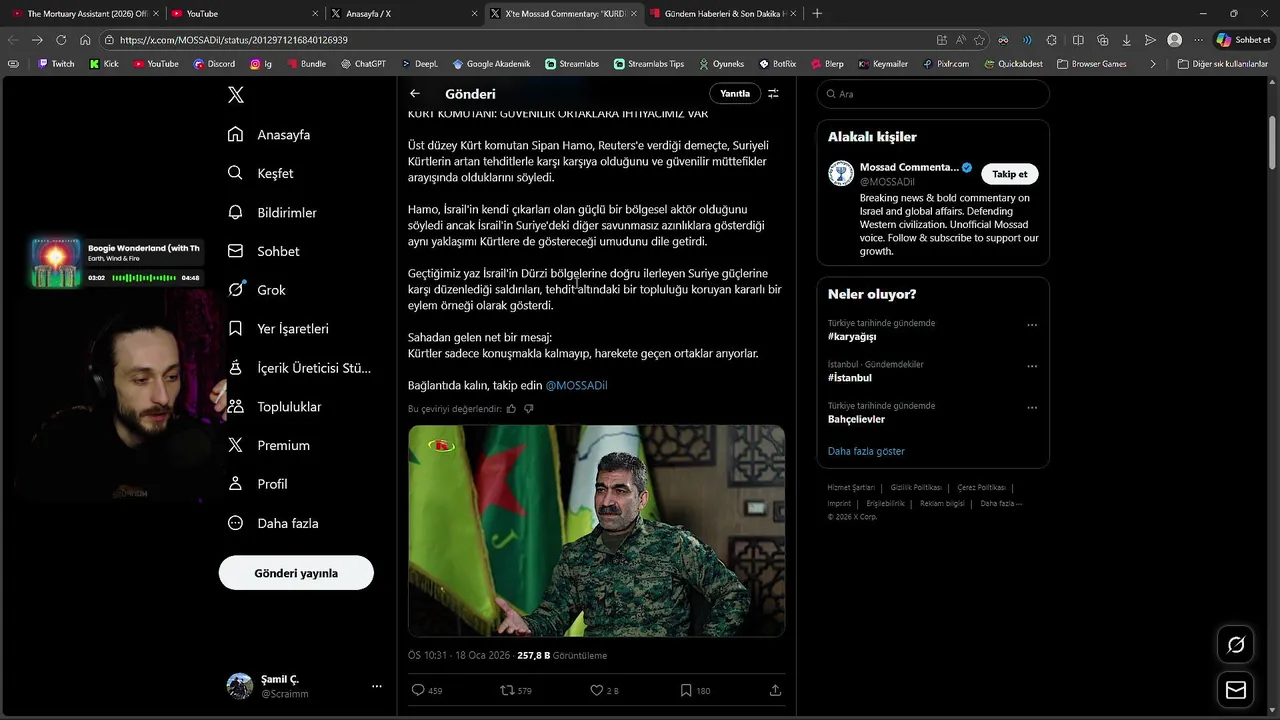Open Yer İşaretleri bookmarks
Screen dimensions: 1280x720
[278, 328]
